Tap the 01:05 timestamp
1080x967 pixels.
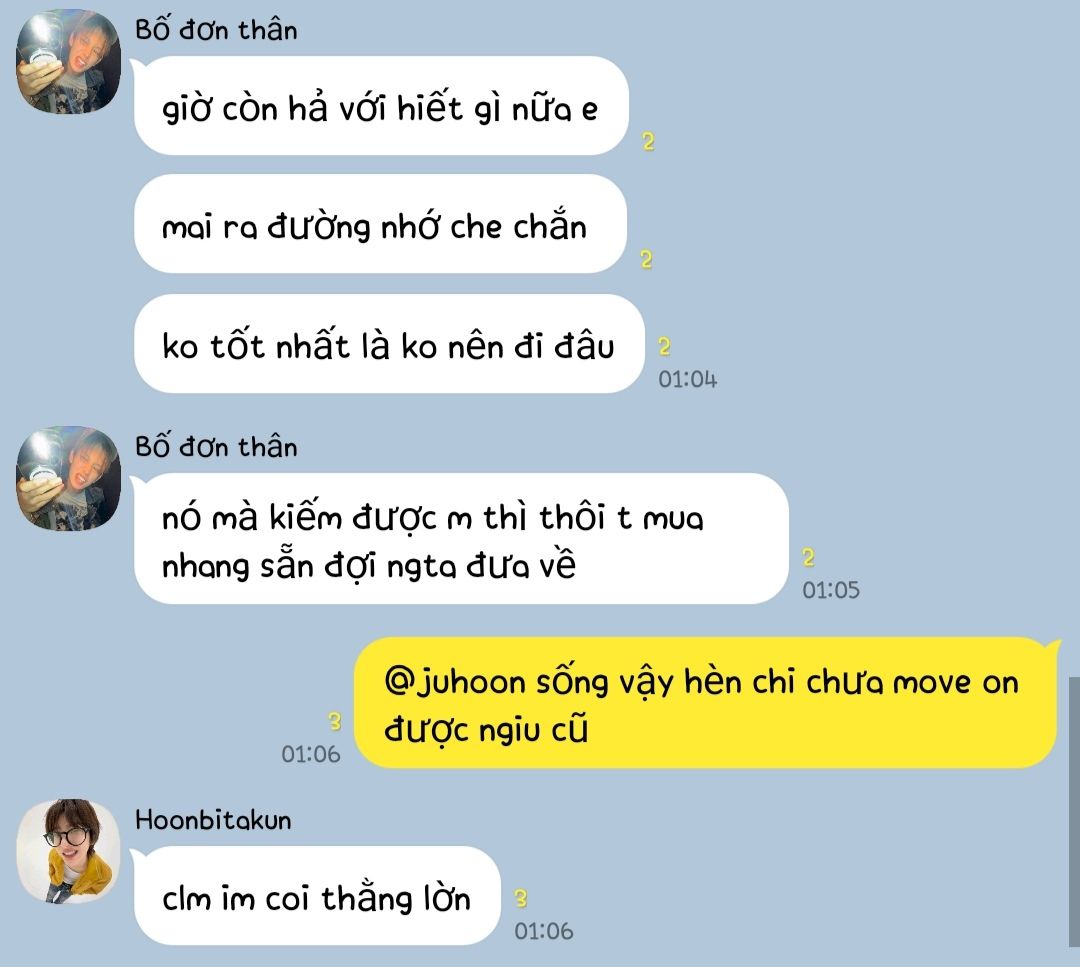click(x=831, y=590)
